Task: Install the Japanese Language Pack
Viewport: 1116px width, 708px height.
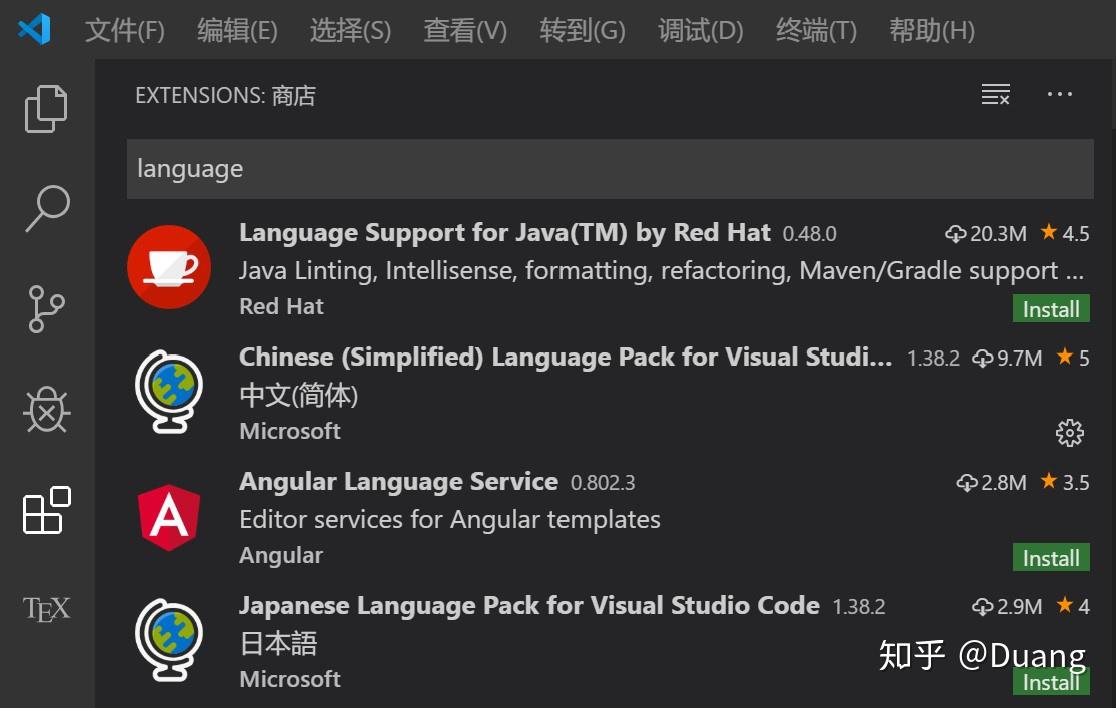Action: pos(1050,682)
